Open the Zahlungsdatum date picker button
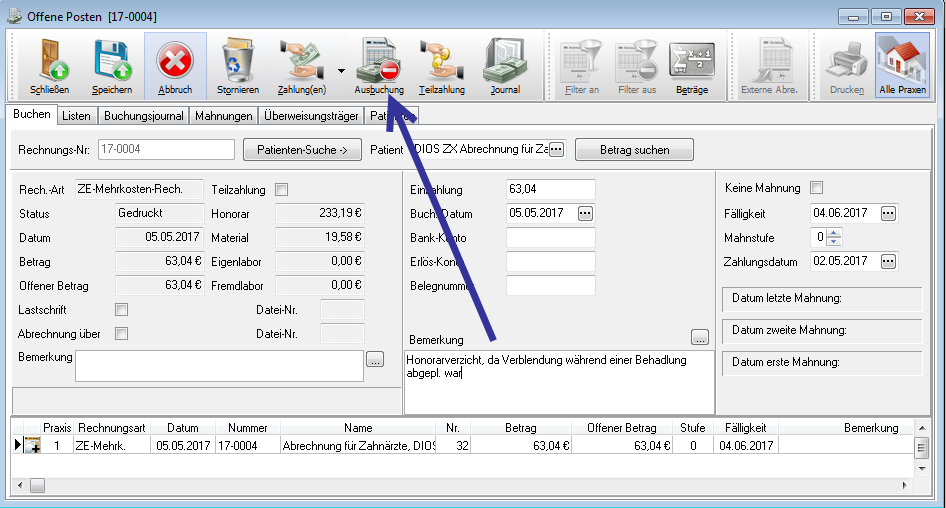The height and width of the screenshot is (508, 946). [x=888, y=261]
